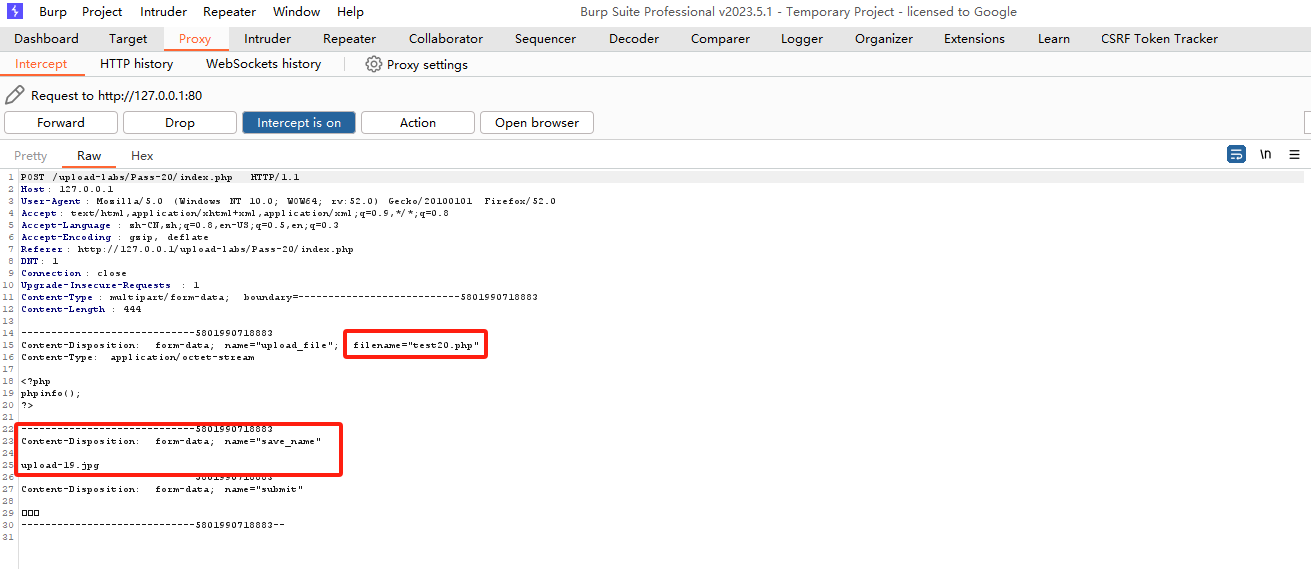Image resolution: width=1311 pixels, height=569 pixels.
Task: Click the upload-19.jpg value line
Action: pyautogui.click(x=60, y=465)
